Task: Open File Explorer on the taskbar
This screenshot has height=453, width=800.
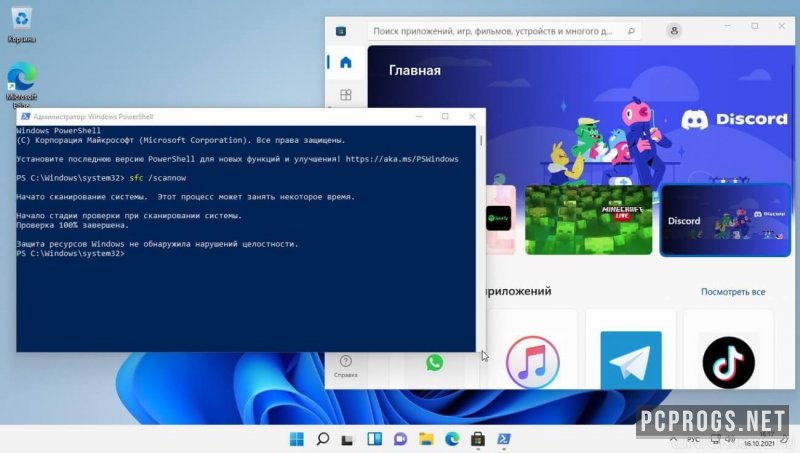Action: coord(426,439)
